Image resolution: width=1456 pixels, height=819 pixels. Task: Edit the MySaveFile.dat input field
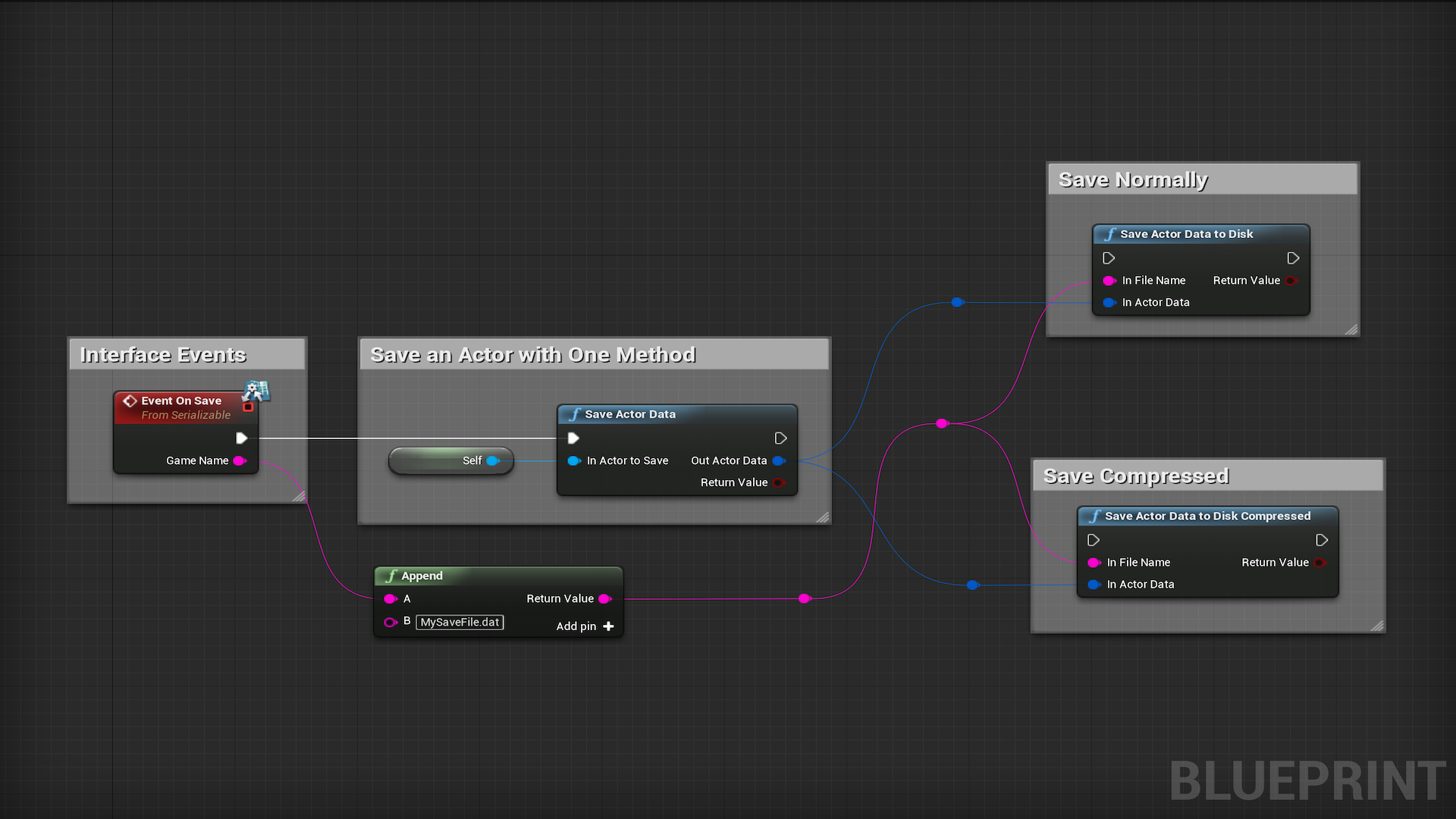pyautogui.click(x=458, y=621)
